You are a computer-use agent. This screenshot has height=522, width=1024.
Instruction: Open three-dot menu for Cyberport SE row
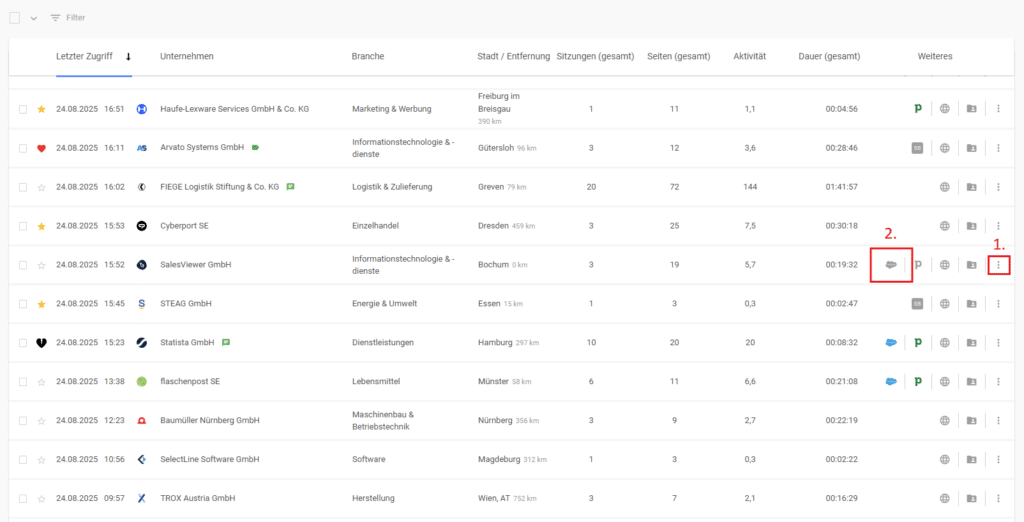tap(998, 226)
